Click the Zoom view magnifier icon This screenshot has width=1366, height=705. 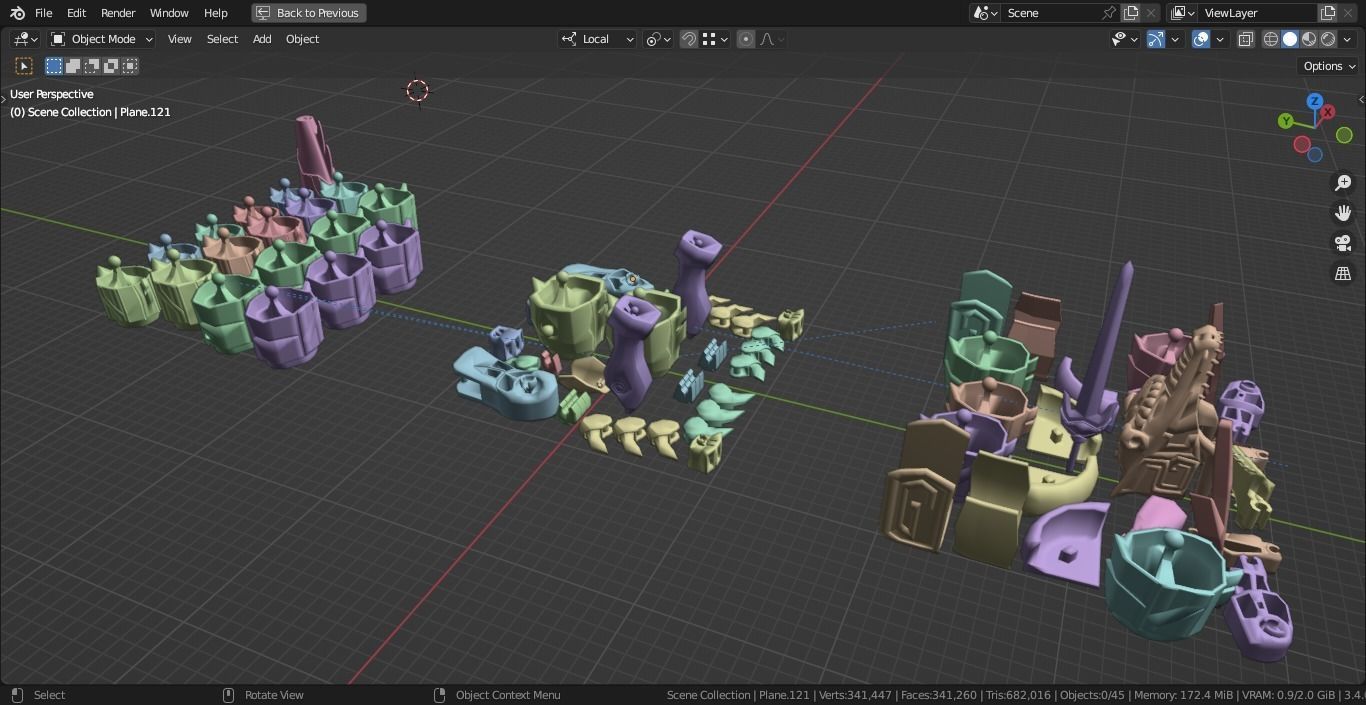tap(1343, 183)
